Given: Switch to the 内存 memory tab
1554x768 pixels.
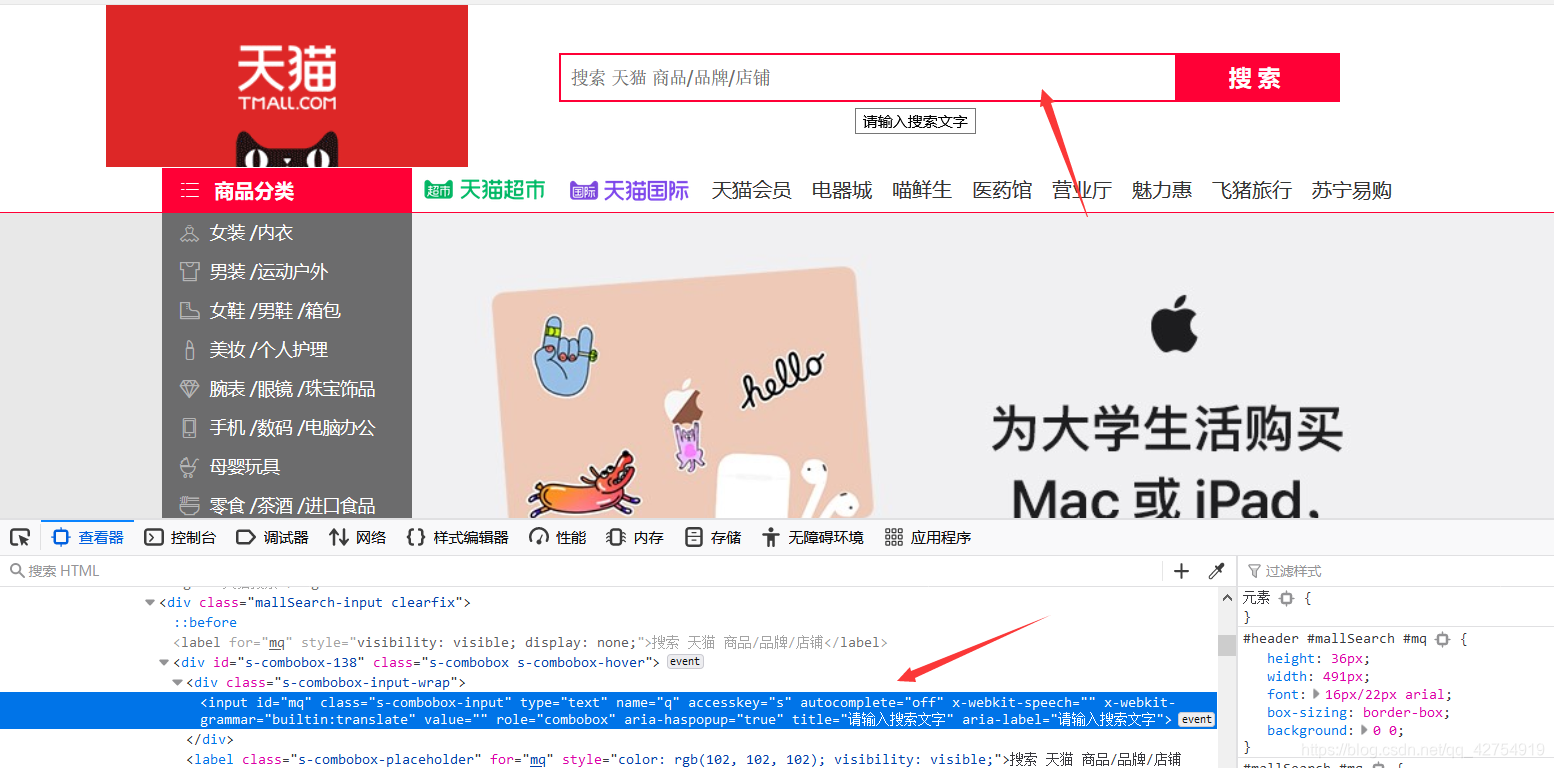Looking at the screenshot, I should click(635, 538).
